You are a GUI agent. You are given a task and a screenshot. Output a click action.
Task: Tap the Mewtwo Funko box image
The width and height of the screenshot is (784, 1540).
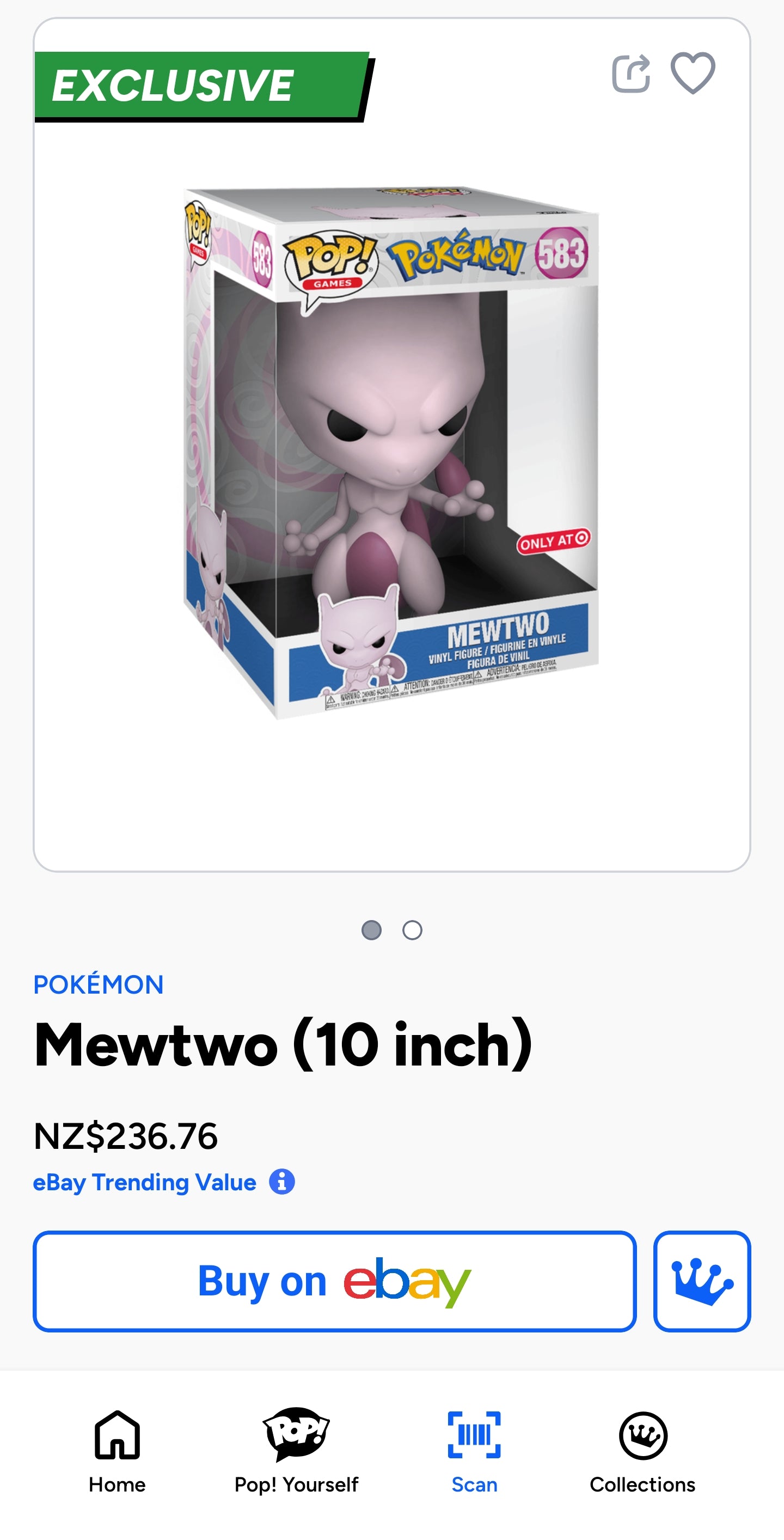point(391,453)
